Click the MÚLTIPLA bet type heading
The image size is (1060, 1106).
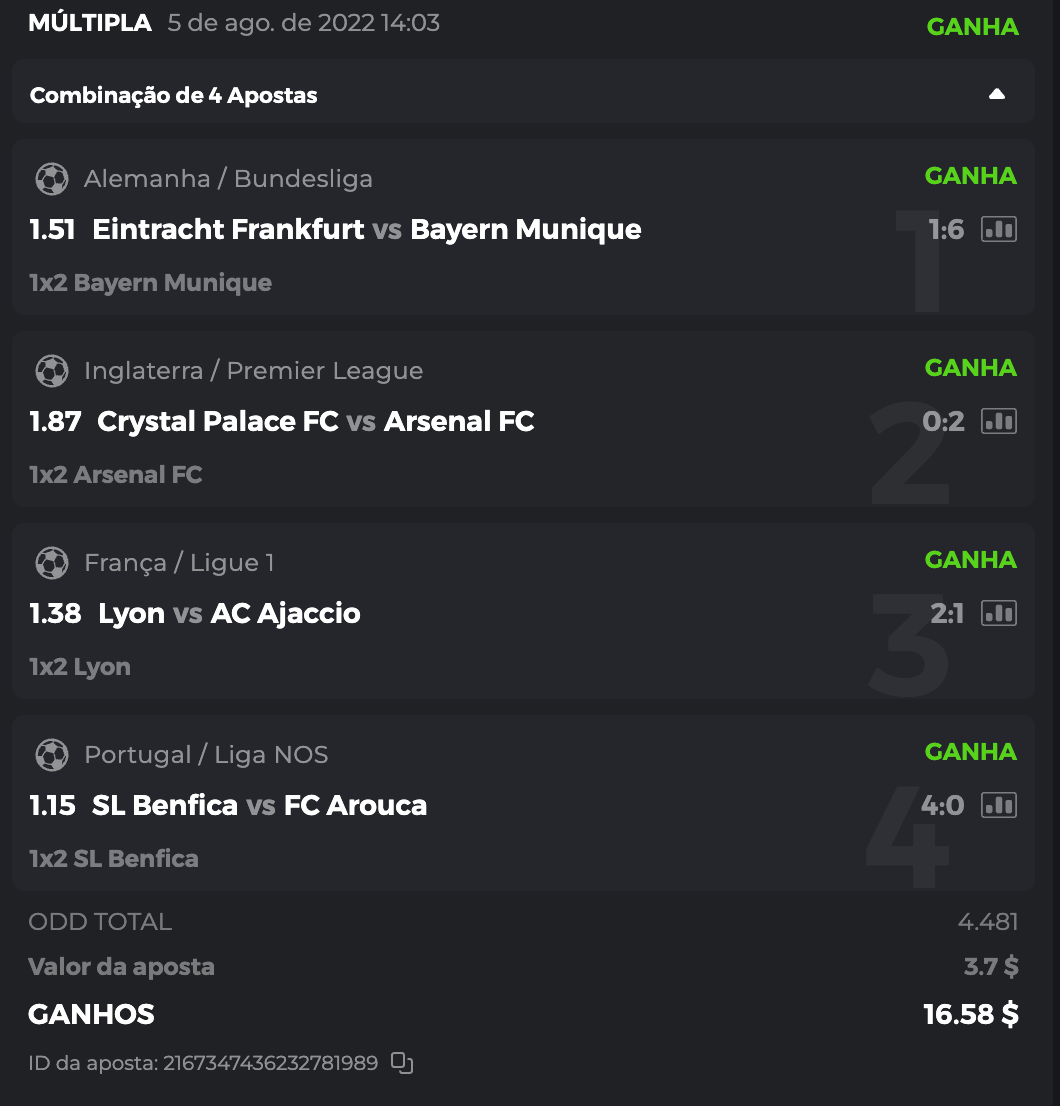tap(90, 23)
